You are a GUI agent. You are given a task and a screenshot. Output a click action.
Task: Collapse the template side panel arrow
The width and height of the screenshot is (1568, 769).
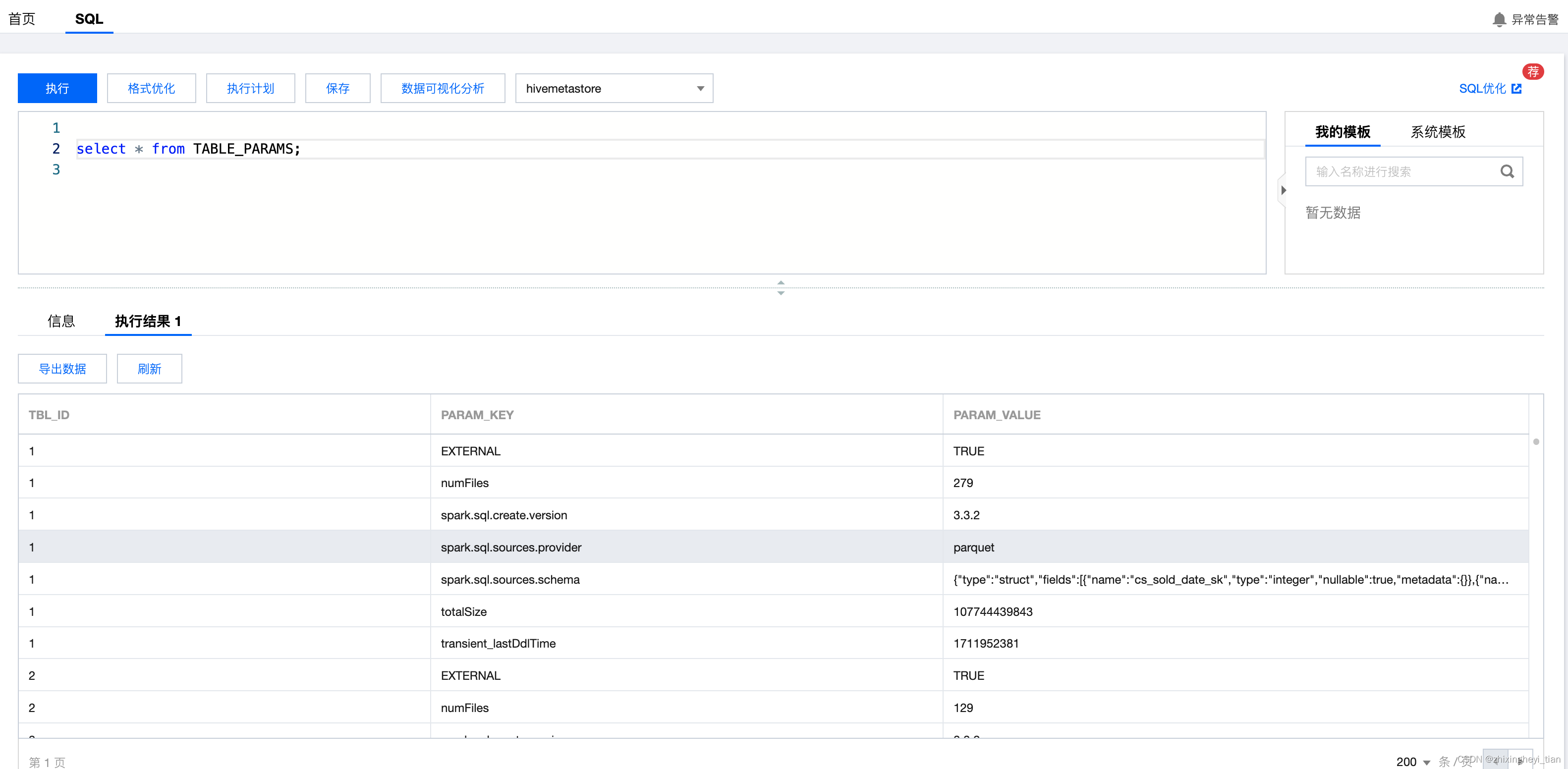pos(1283,190)
